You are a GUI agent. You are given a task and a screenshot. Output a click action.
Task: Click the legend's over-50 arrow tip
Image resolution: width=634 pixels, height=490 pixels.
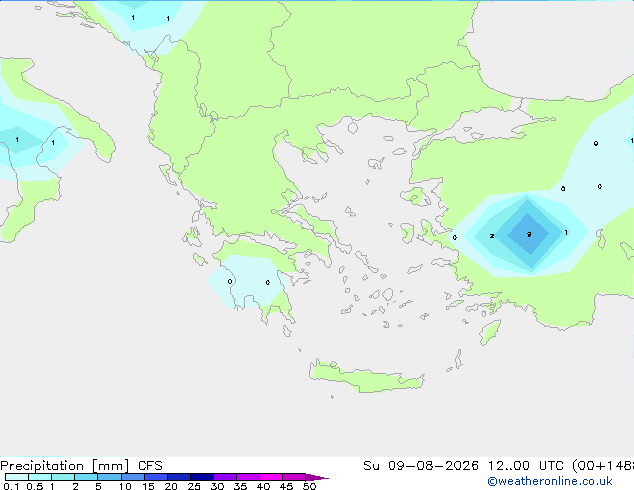pos(317,477)
